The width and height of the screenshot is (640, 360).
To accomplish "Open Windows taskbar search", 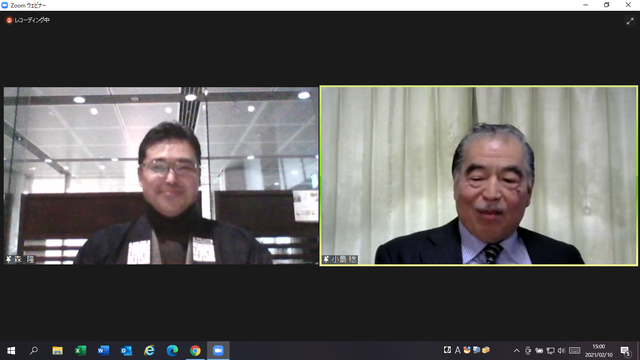I will [34, 351].
